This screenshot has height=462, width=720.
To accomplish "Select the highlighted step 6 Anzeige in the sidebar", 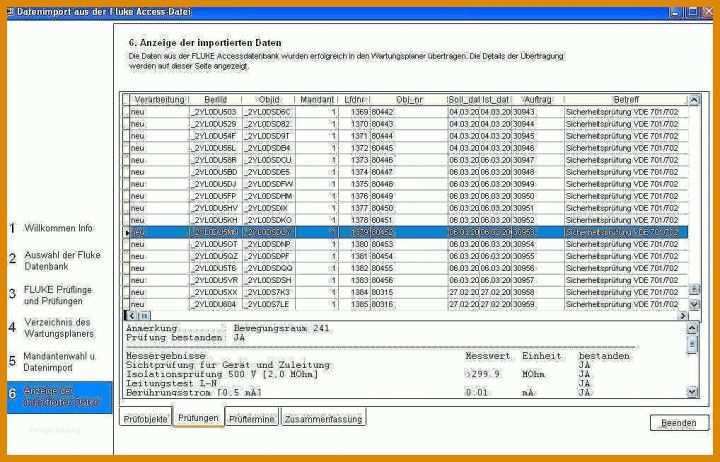I will pos(59,397).
